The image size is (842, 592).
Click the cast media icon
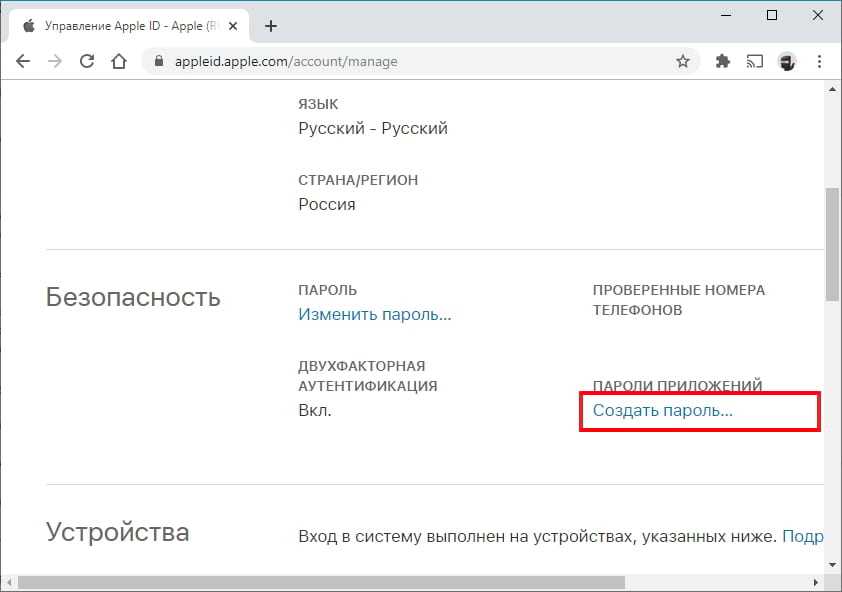755,61
